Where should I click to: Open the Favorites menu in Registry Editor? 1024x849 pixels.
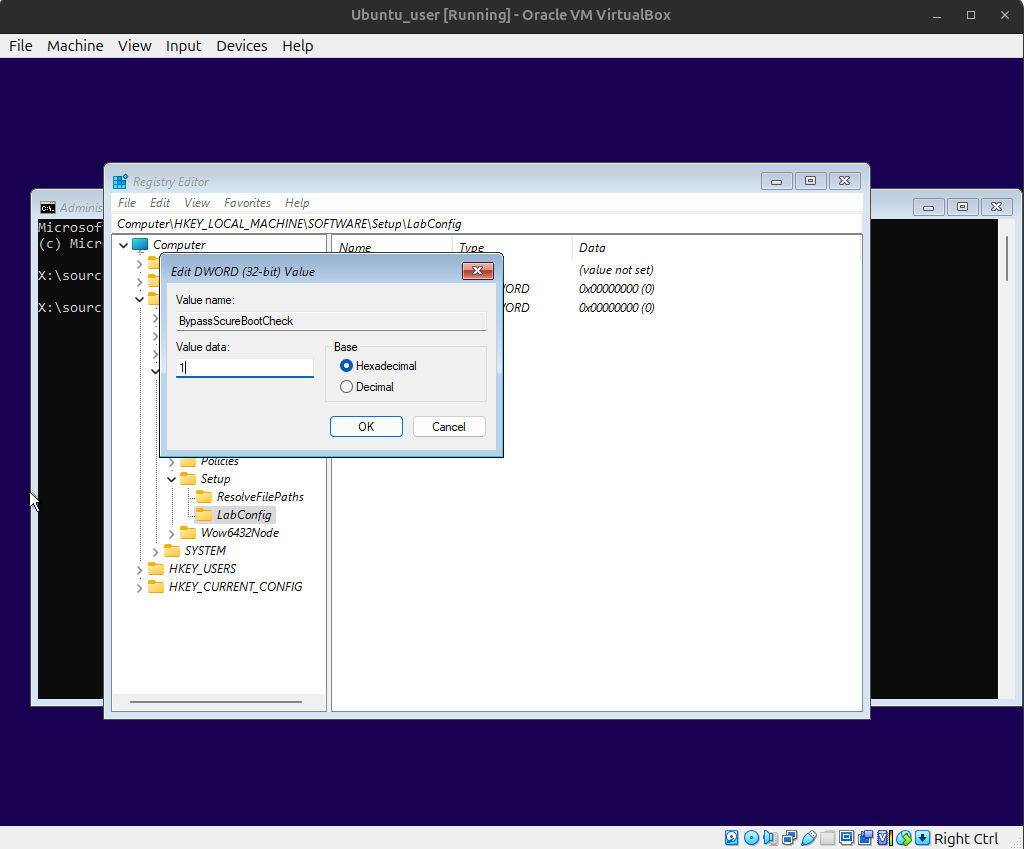point(247,203)
